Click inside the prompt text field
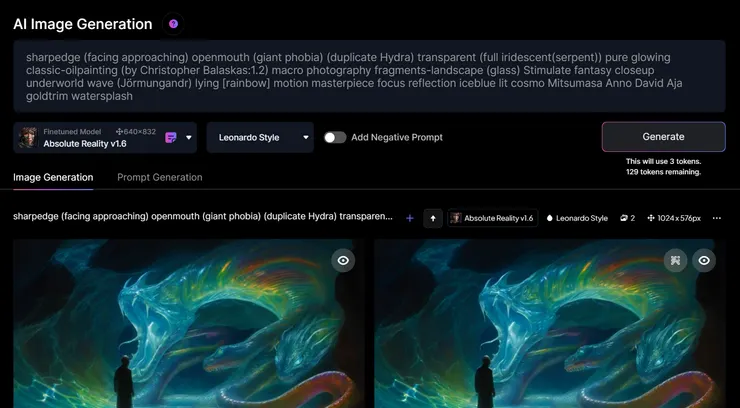This screenshot has width=740, height=408. [369, 76]
